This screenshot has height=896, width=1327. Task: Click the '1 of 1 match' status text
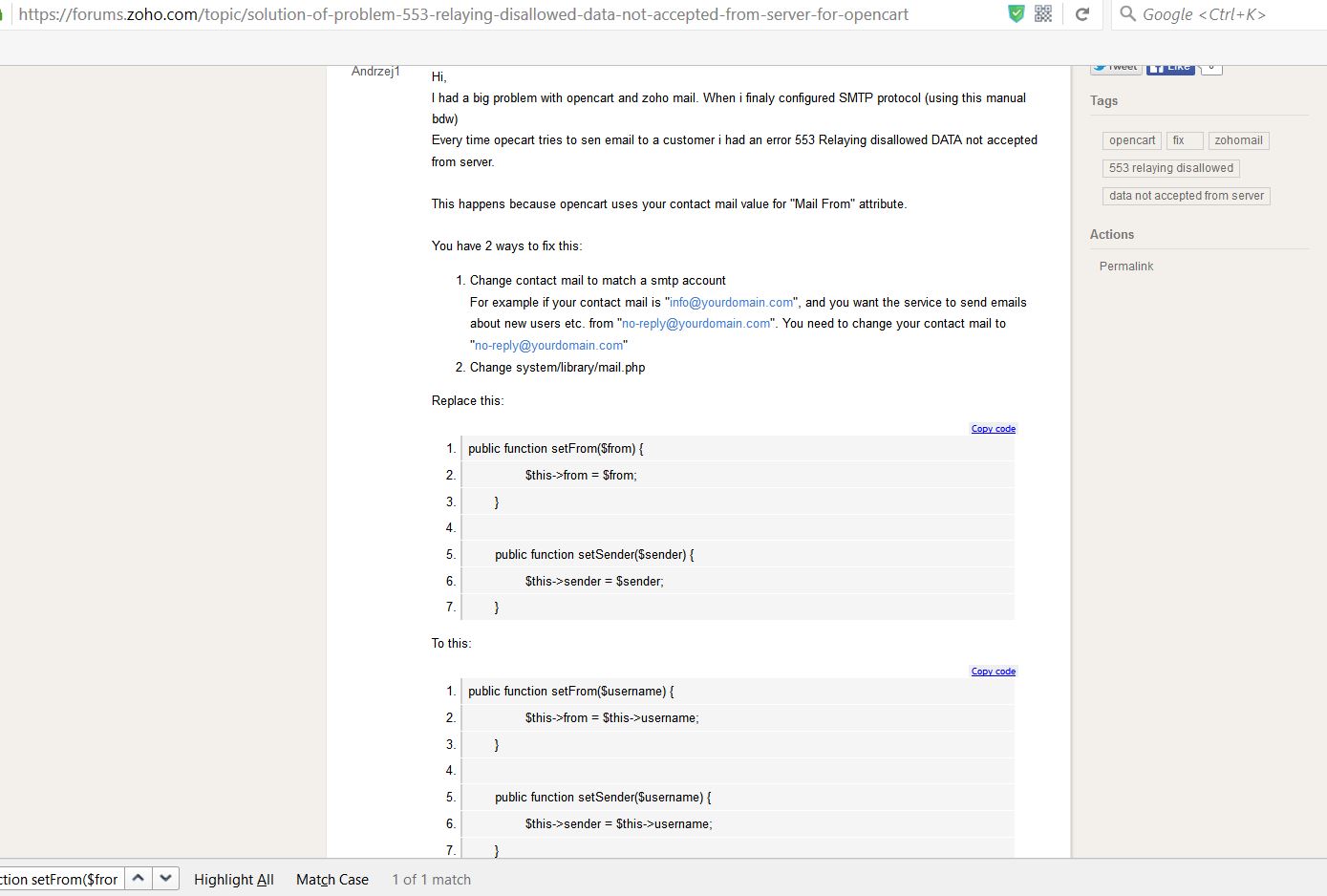(432, 880)
